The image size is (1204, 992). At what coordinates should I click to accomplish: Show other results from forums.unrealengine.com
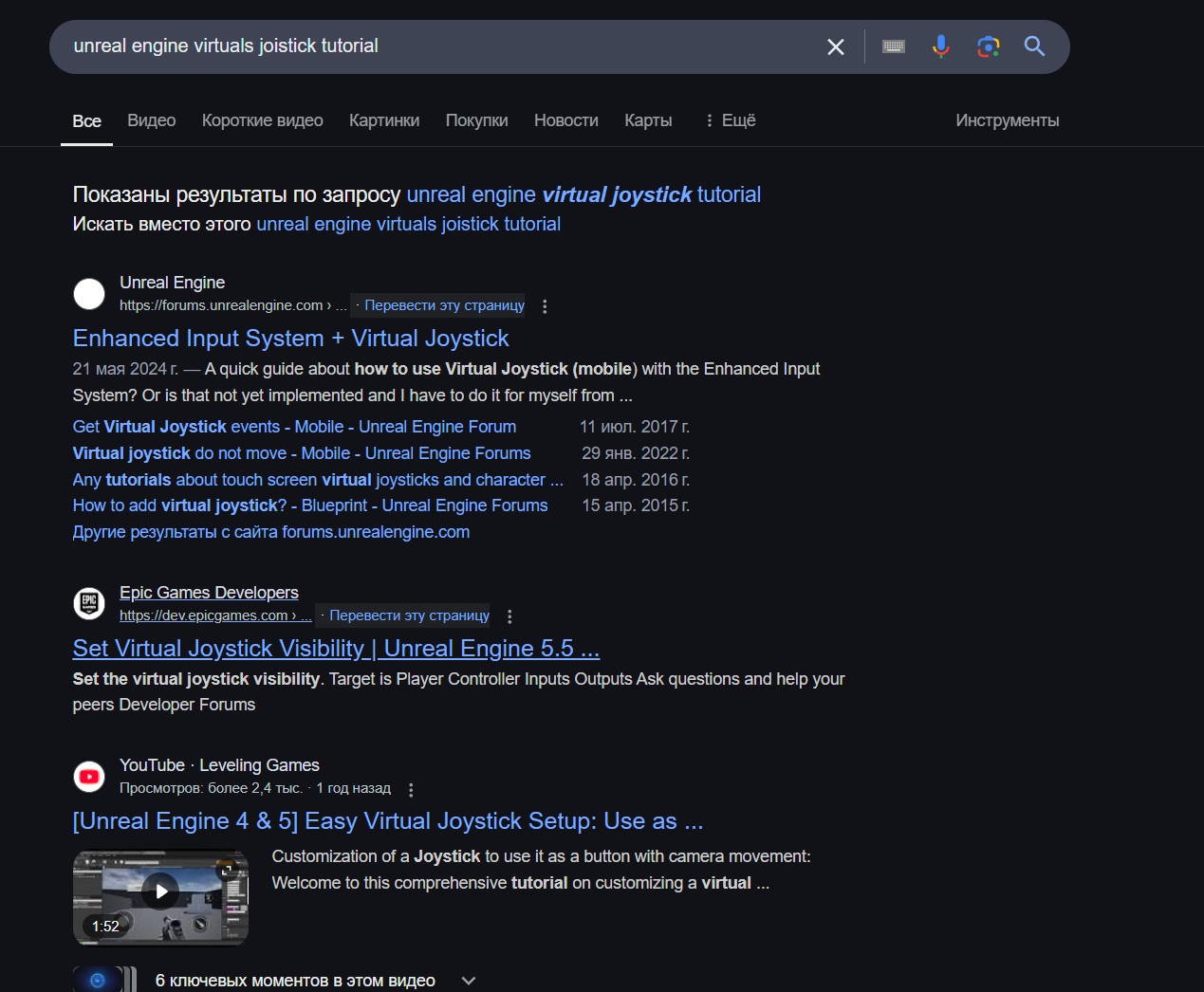pyautogui.click(x=271, y=532)
